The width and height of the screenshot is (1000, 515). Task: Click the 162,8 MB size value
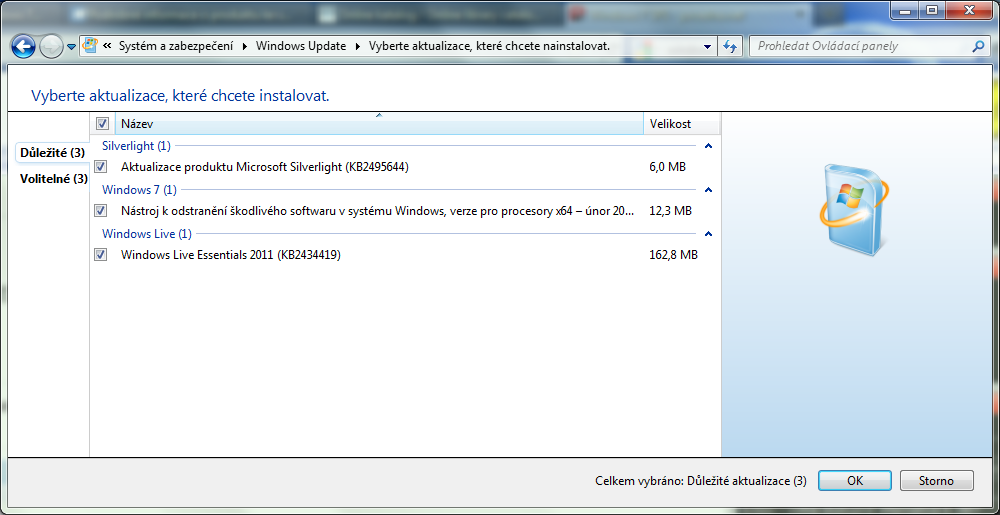click(673, 255)
